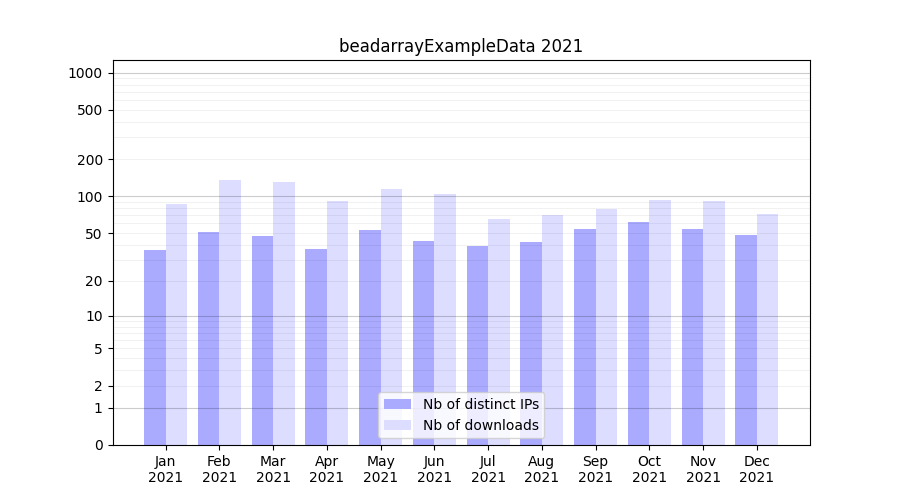This screenshot has height=500, width=900.
Task: Select the 200 y-axis tick label
Action: (91, 160)
